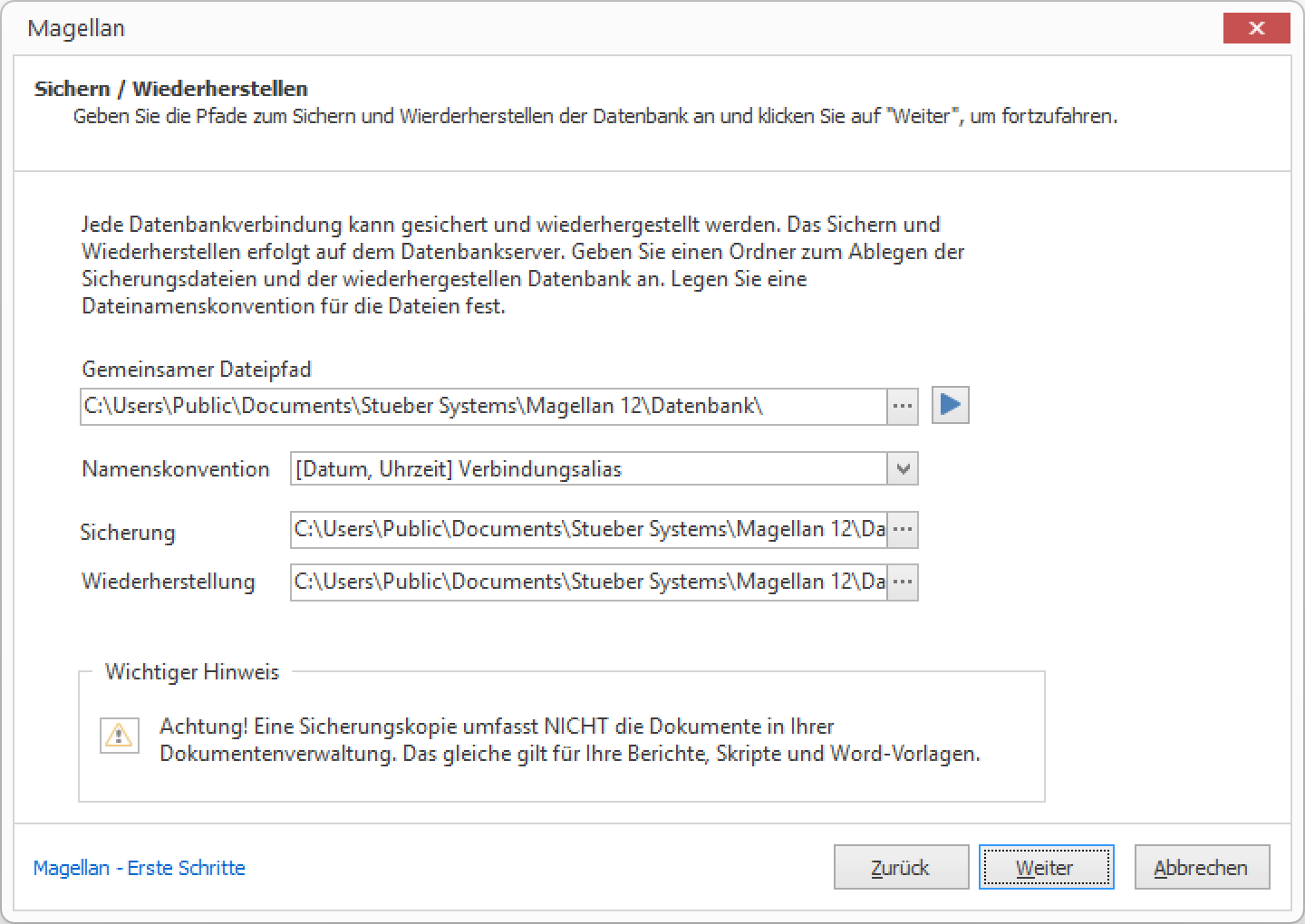This screenshot has height=924, width=1305.
Task: Click into the Sicherung path field
Action: tap(588, 530)
